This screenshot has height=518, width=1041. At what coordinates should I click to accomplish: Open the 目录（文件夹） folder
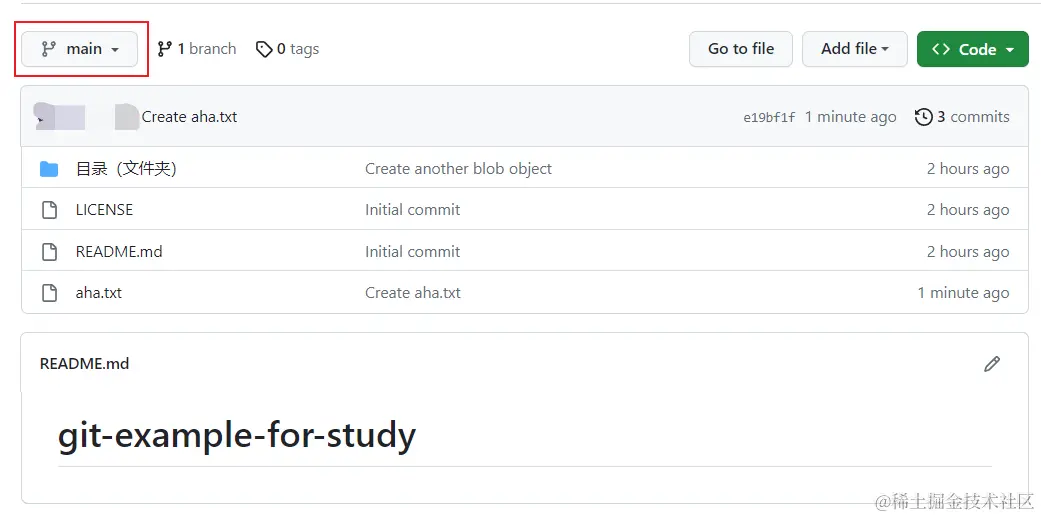pyautogui.click(x=126, y=169)
